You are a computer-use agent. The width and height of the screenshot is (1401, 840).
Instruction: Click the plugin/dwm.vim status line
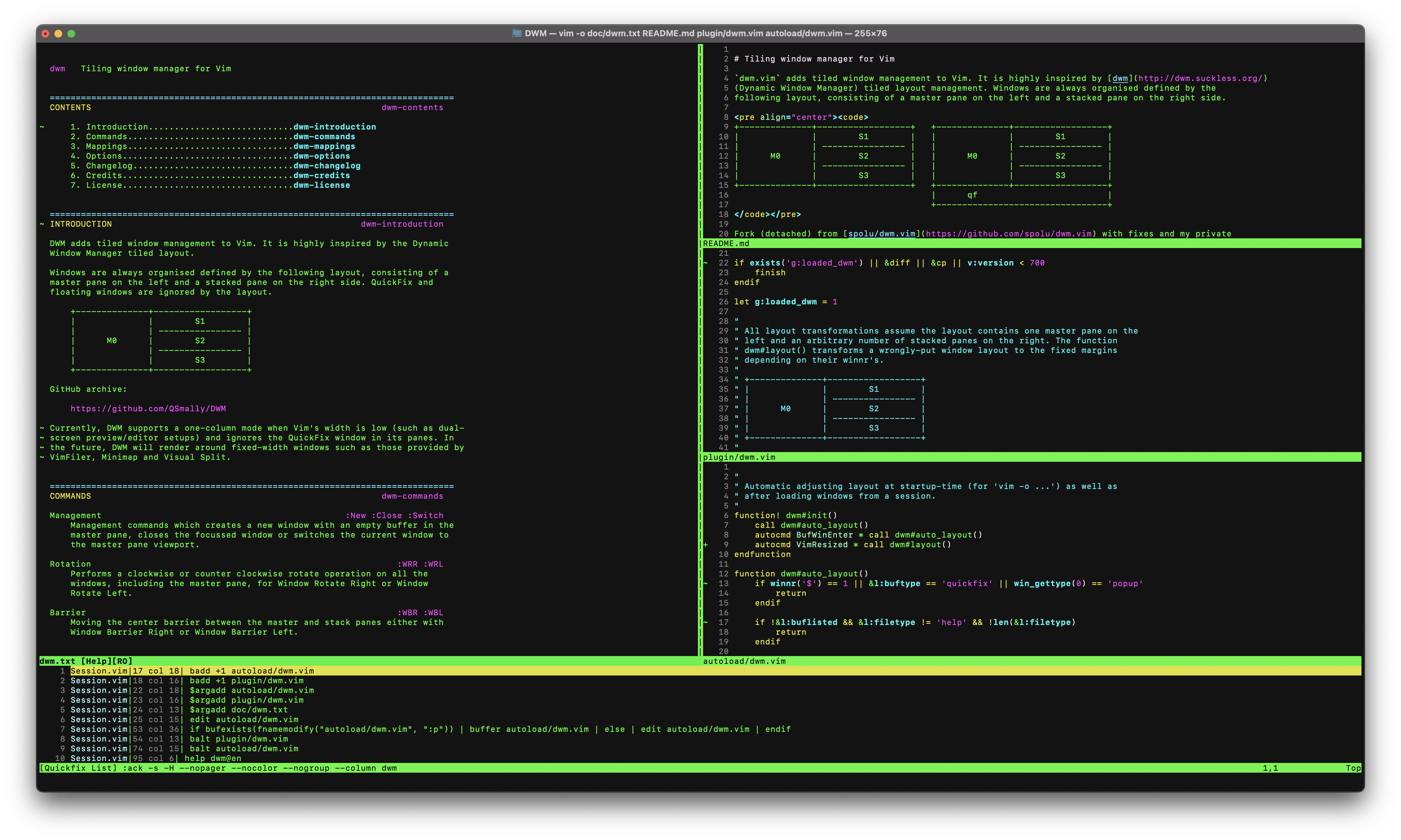(1031, 457)
